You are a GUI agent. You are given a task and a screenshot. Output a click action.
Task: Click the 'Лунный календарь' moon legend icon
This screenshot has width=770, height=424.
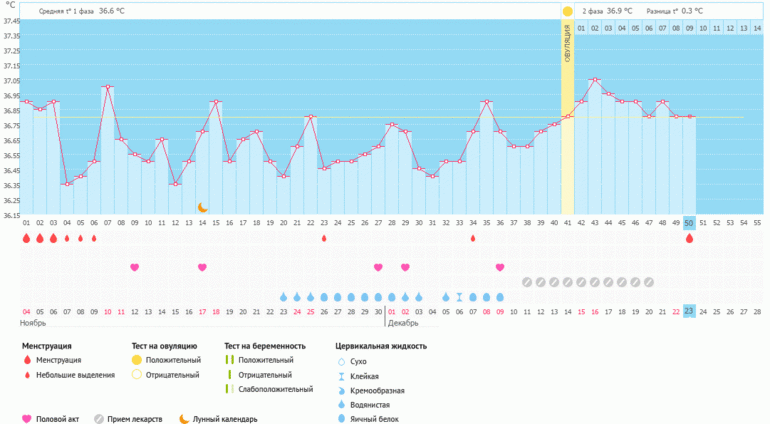click(x=184, y=419)
